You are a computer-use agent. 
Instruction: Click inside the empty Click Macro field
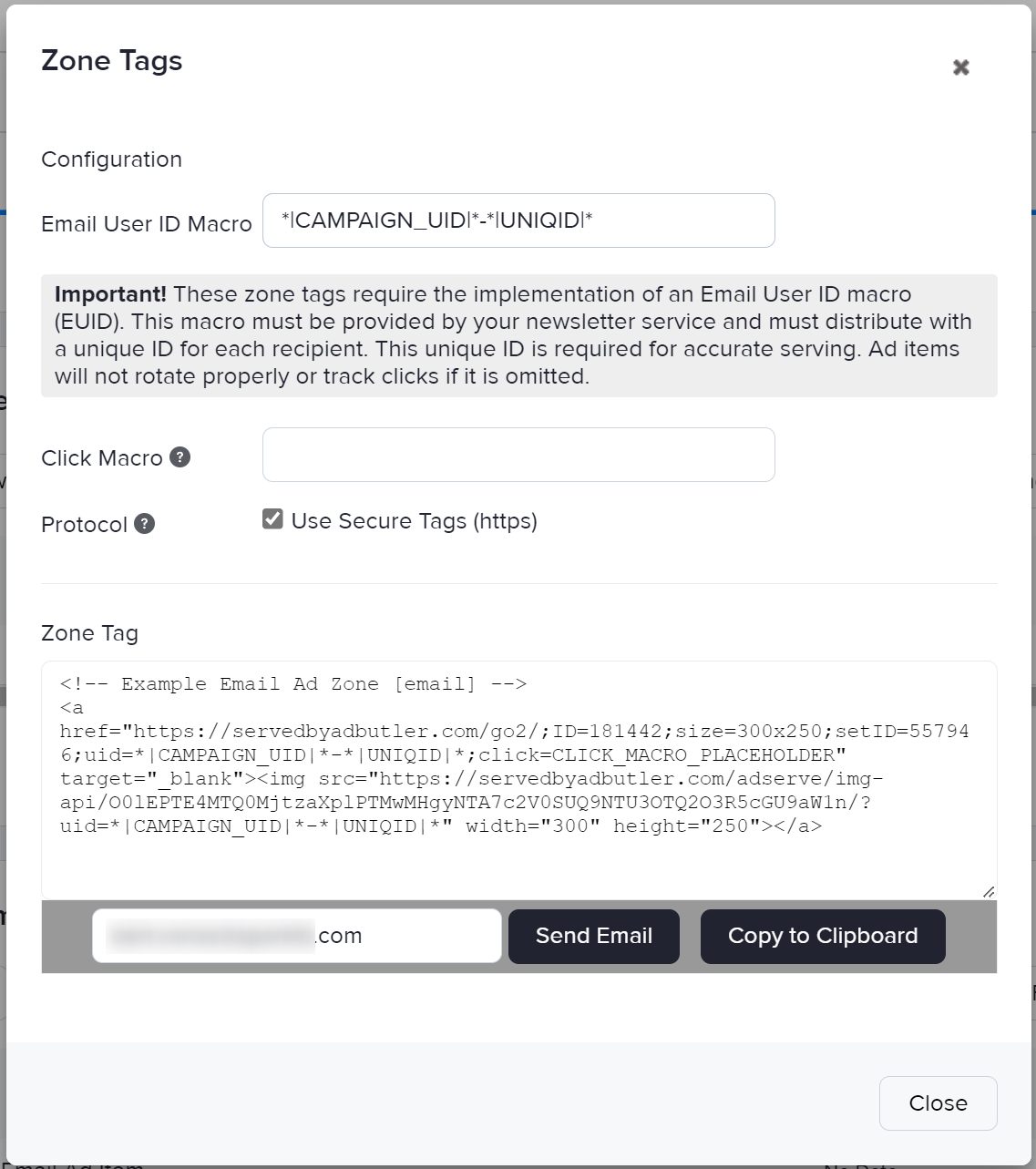coord(518,454)
